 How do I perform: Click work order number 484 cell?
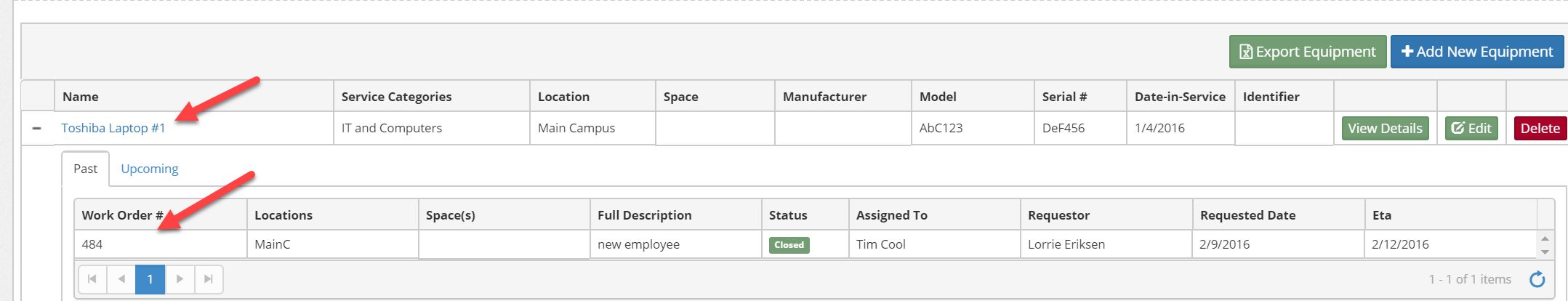click(161, 244)
